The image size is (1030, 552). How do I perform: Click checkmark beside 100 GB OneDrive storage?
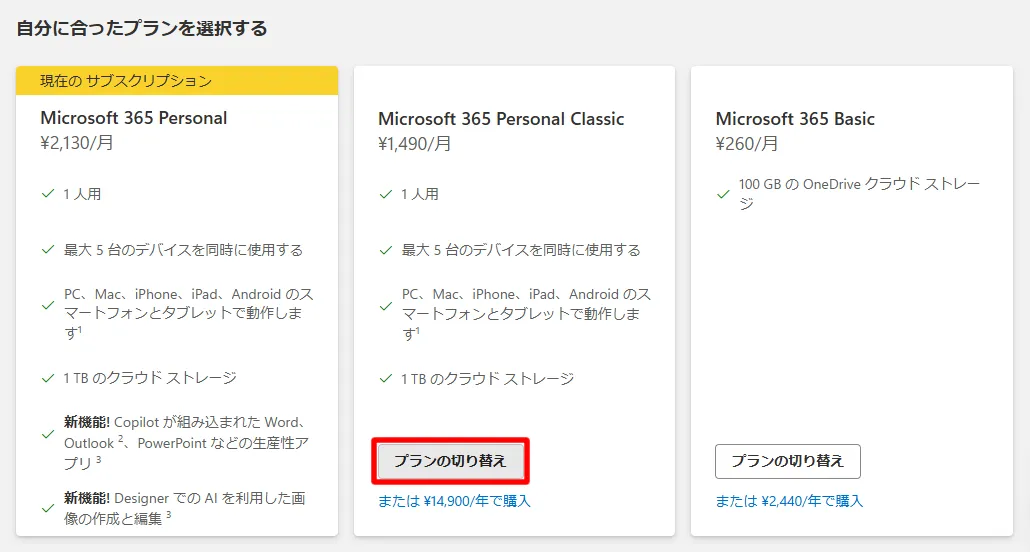(x=723, y=195)
